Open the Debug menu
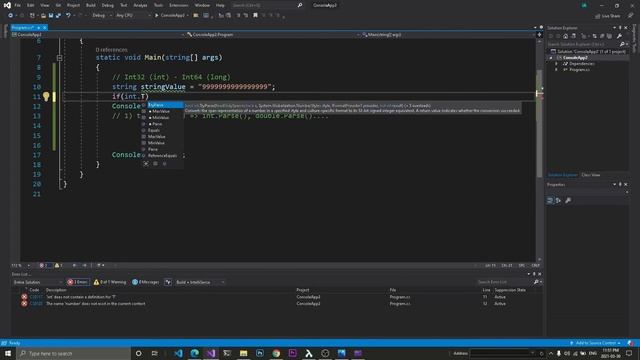The height and width of the screenshot is (360, 640). click(107, 5)
